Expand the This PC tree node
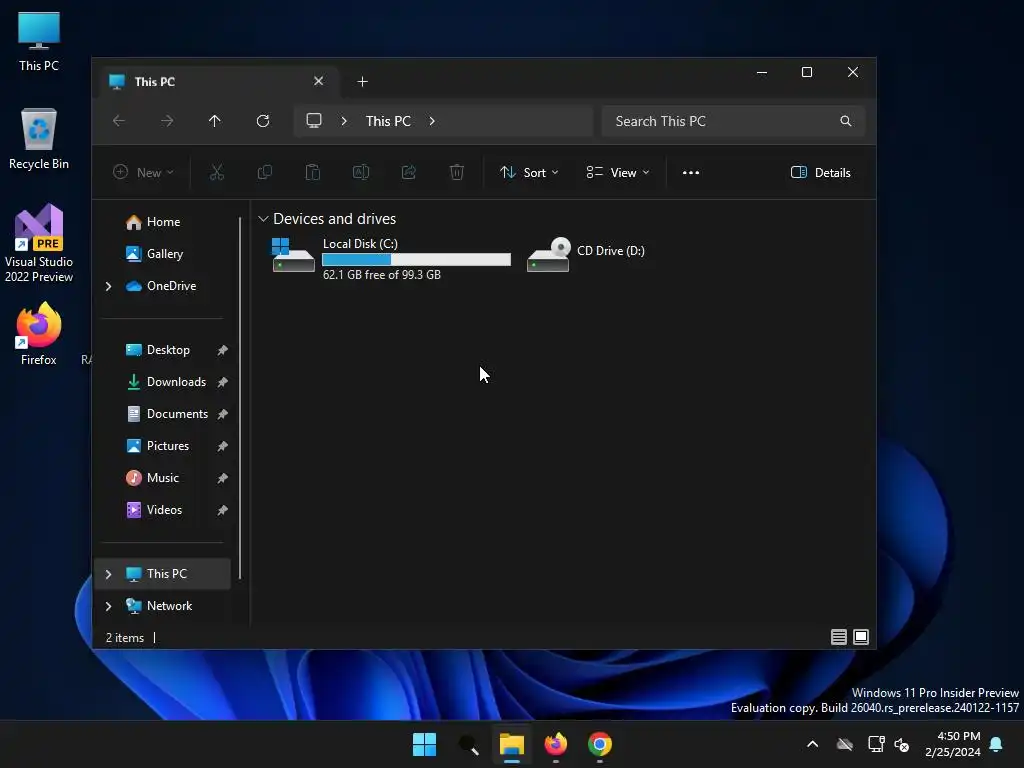 click(108, 574)
